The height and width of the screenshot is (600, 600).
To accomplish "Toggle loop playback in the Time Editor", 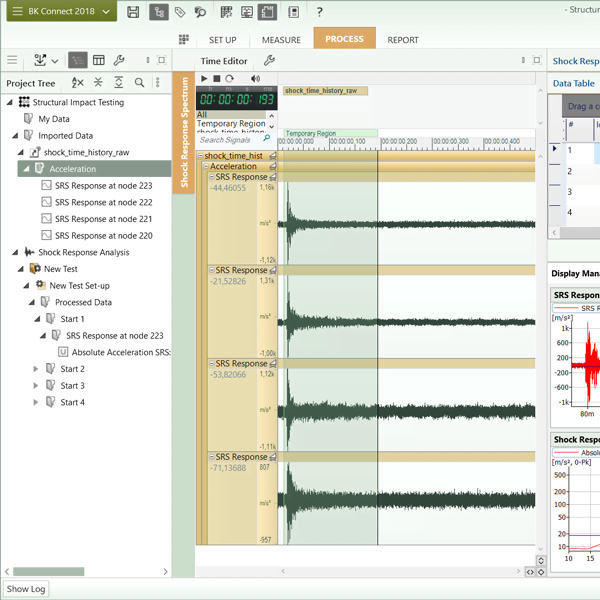I will 230,78.
